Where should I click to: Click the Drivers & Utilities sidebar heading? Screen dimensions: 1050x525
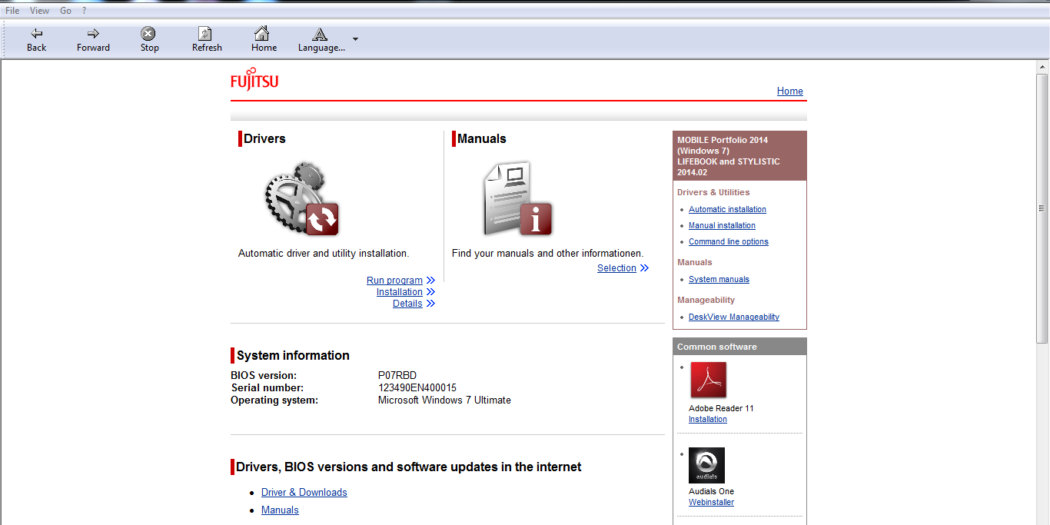click(x=713, y=192)
